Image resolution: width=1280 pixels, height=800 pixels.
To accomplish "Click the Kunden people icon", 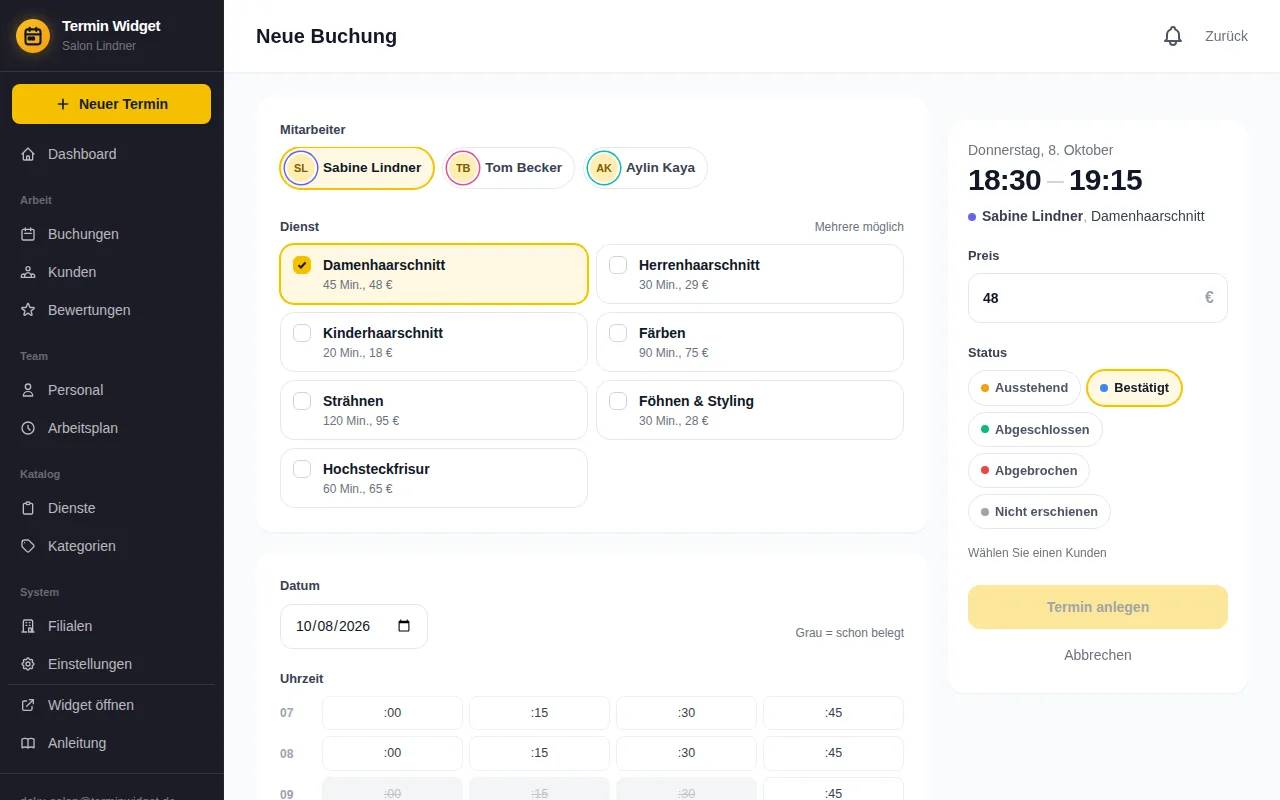I will [28, 272].
